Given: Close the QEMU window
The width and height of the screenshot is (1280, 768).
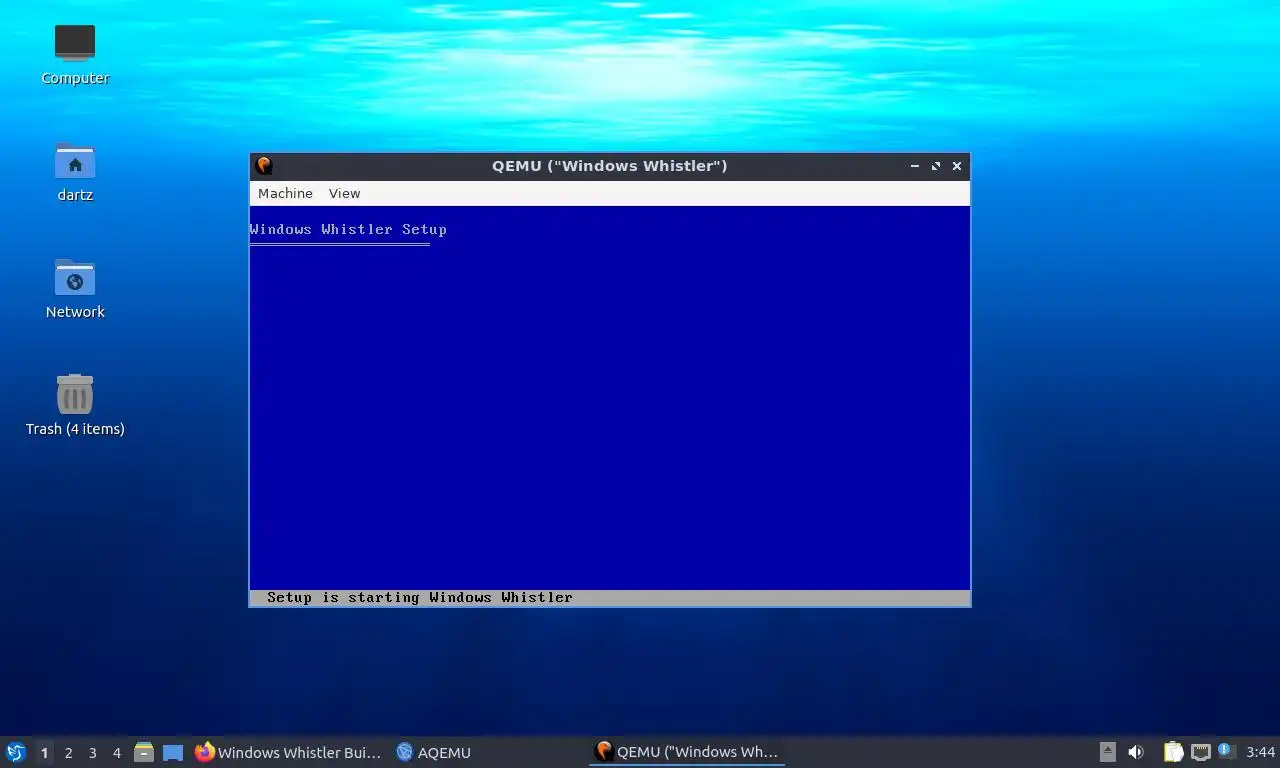Looking at the screenshot, I should point(957,166).
